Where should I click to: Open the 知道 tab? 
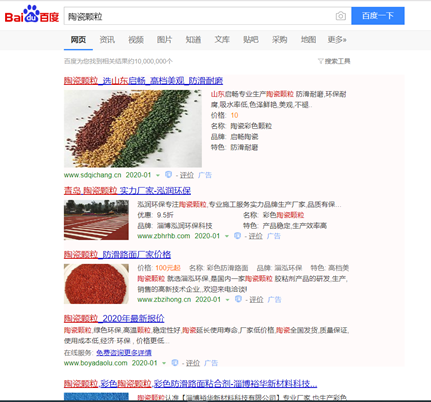[193, 40]
